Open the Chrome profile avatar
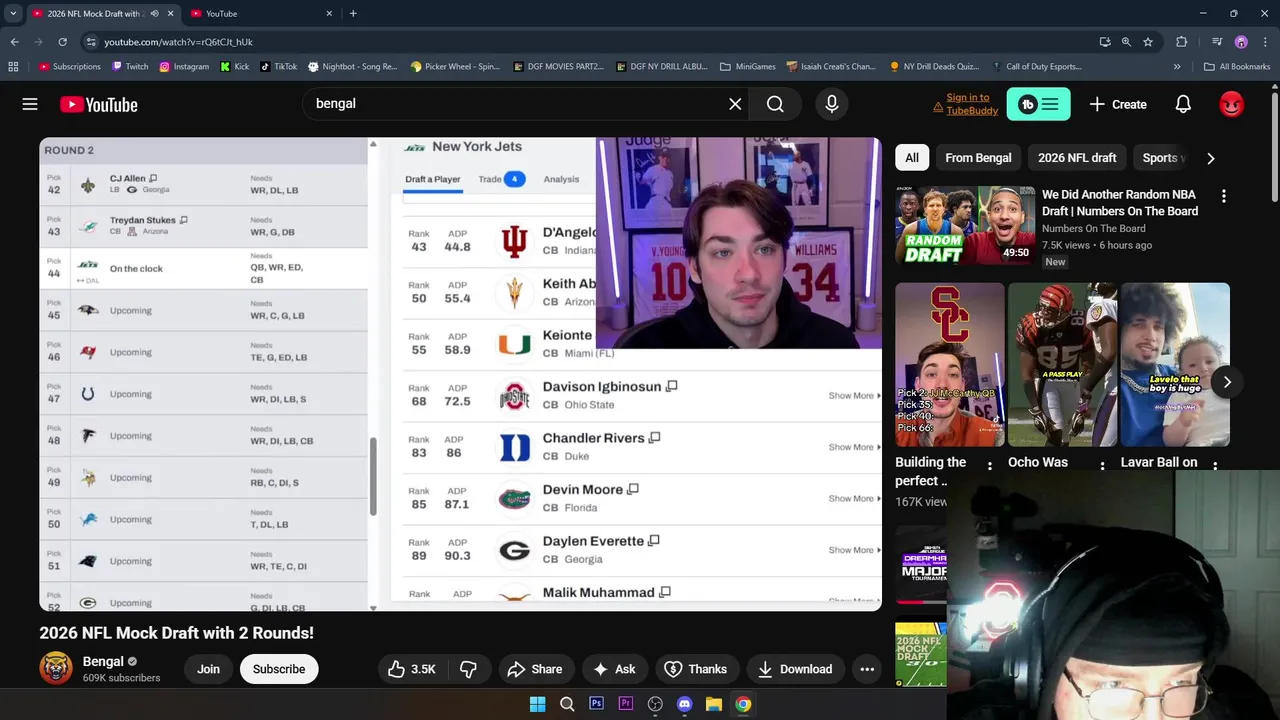The image size is (1280, 720). pos(1241,42)
